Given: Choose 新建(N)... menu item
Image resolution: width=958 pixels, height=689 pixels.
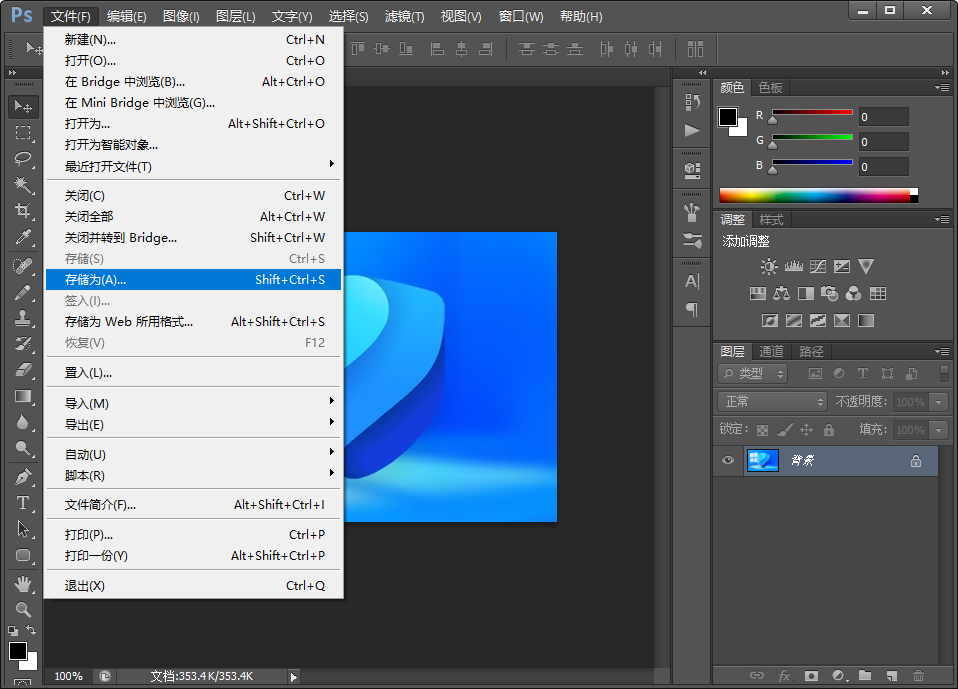Looking at the screenshot, I should [194, 40].
